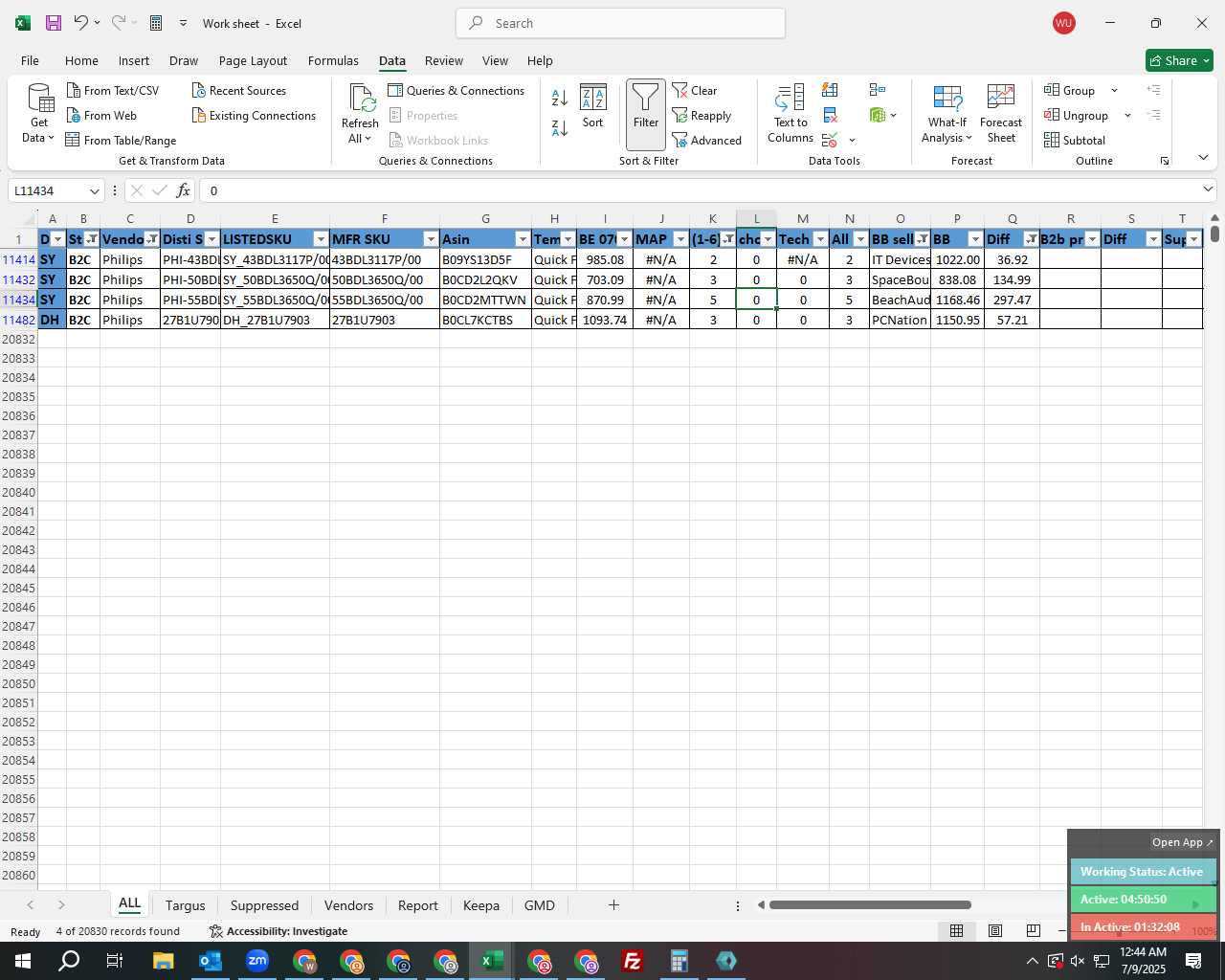Open Asin column filter dropdown
This screenshot has width=1225, height=980.
click(x=523, y=239)
